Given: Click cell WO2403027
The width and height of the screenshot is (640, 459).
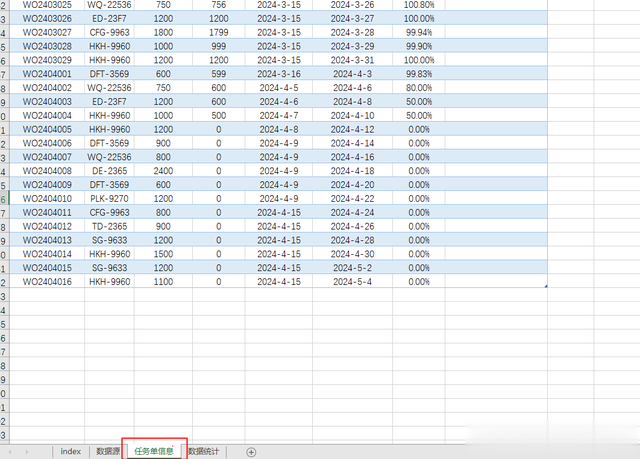Looking at the screenshot, I should tap(47, 32).
